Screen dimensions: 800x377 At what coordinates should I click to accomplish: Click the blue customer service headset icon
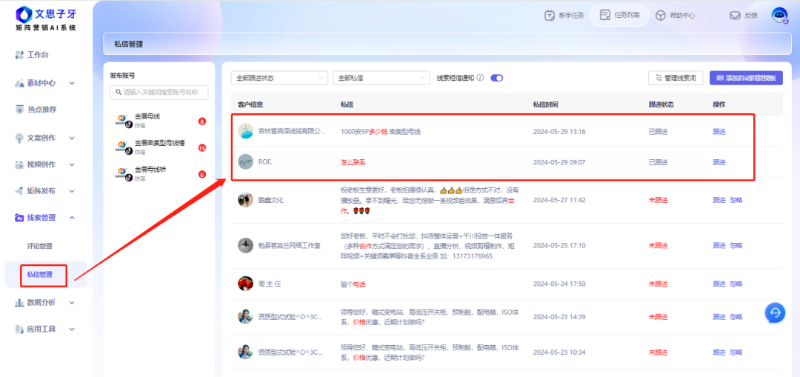click(x=775, y=313)
